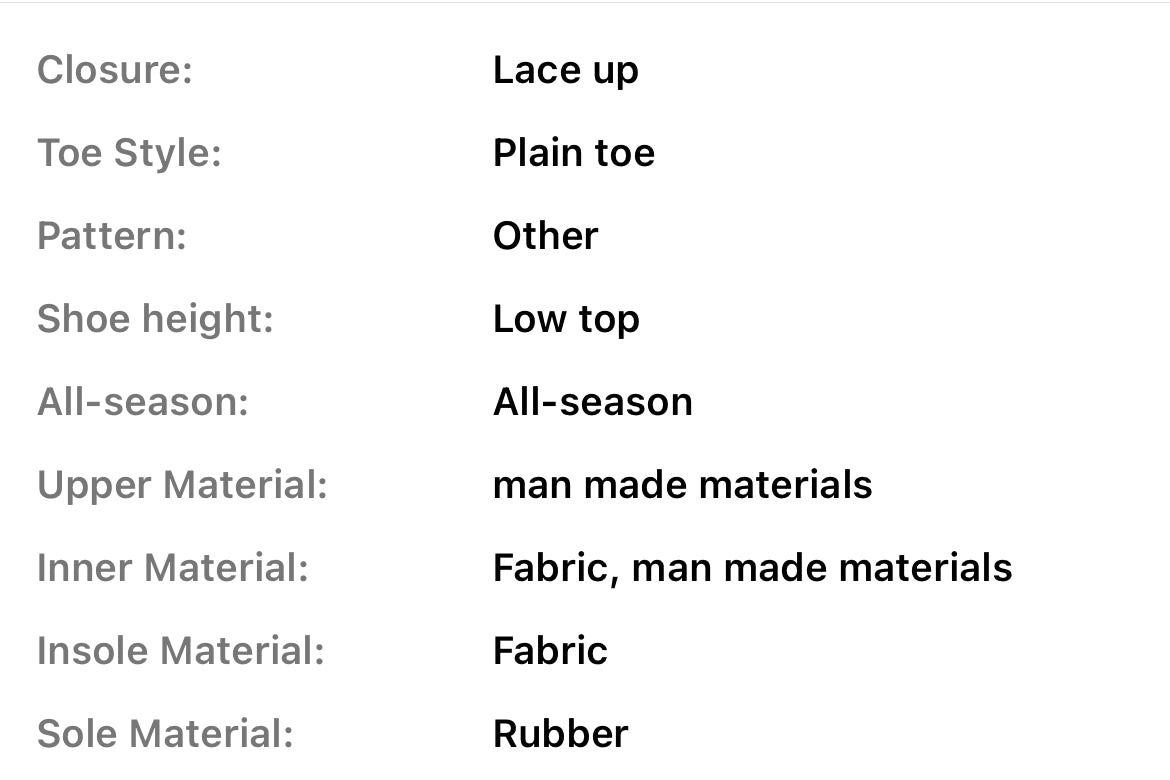Select the black "All-season" value text
The height and width of the screenshot is (780, 1170).
click(592, 402)
